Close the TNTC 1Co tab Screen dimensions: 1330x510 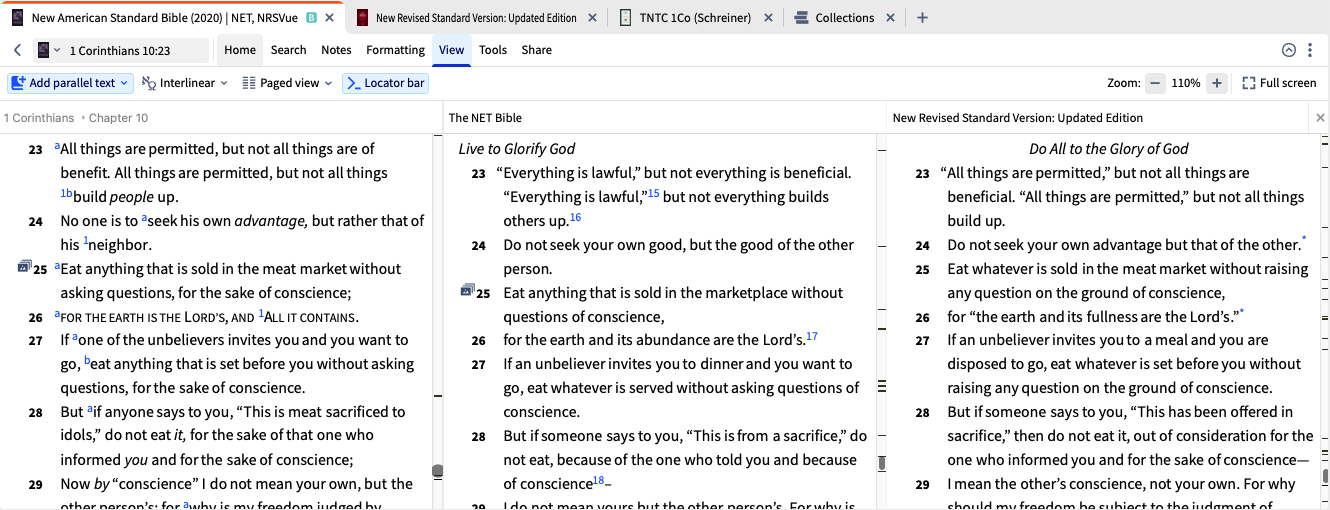point(768,18)
